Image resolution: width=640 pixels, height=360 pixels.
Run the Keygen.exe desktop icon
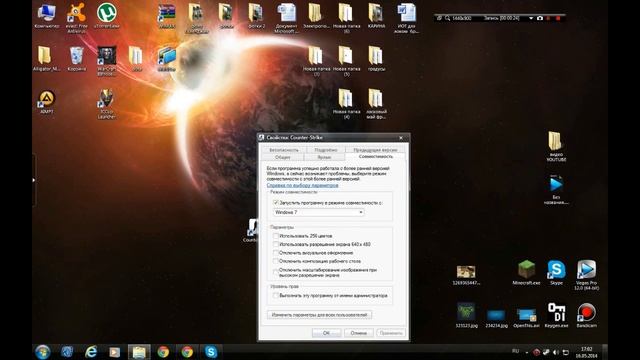pos(556,315)
